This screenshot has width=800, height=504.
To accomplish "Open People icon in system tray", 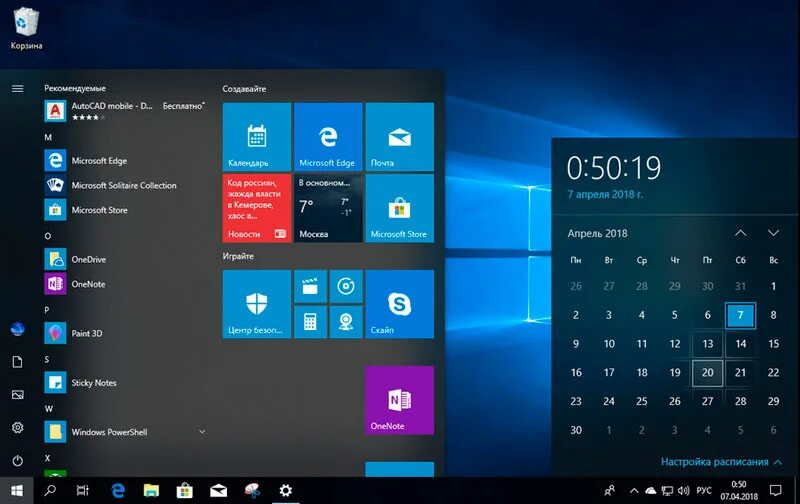I will click(610, 491).
